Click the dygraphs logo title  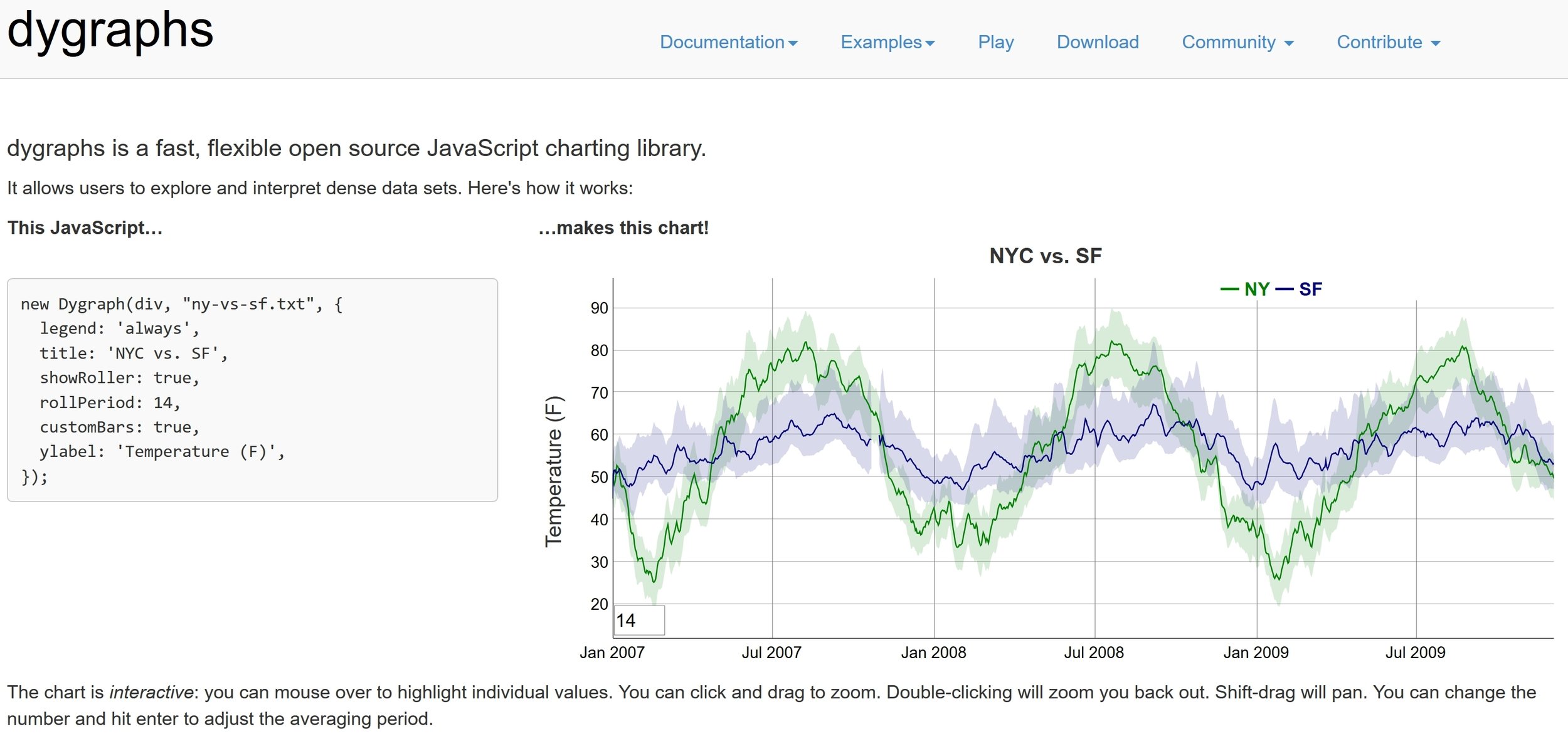tap(110, 30)
